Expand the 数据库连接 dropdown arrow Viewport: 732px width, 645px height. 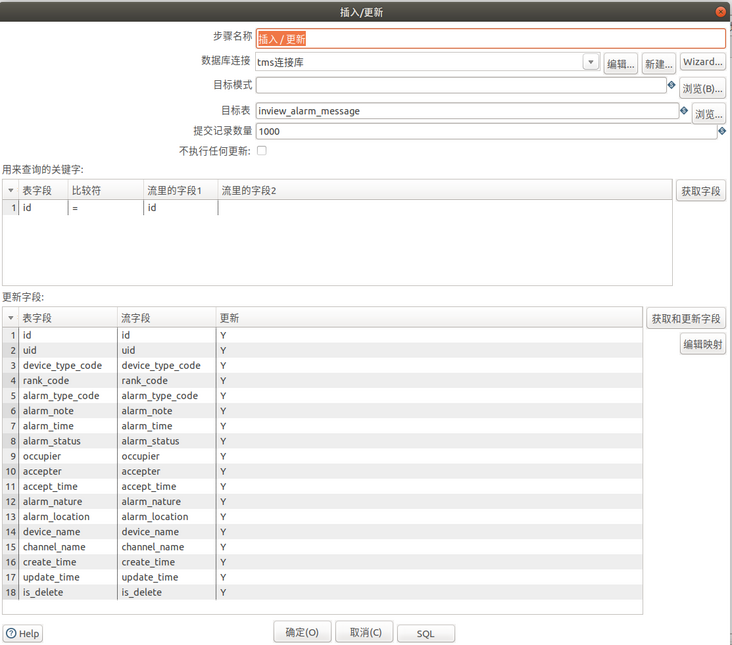pos(590,63)
